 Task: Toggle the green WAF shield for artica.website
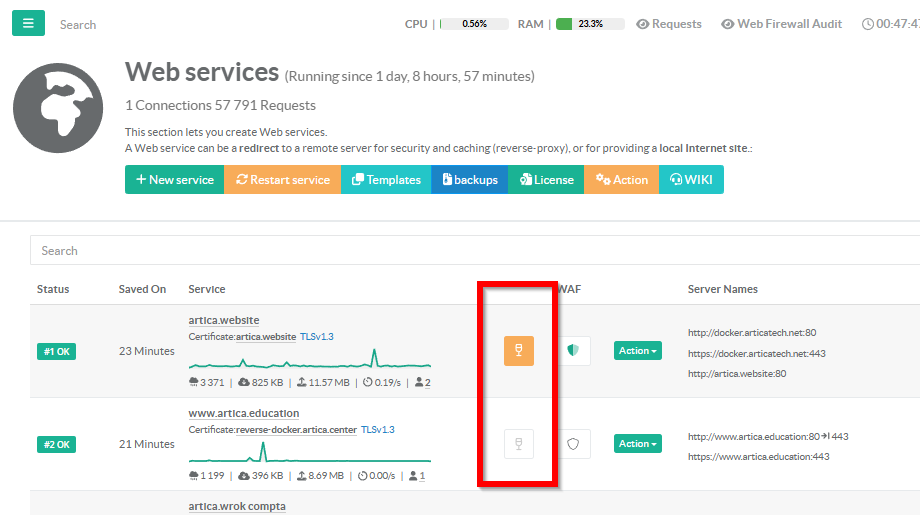point(573,350)
